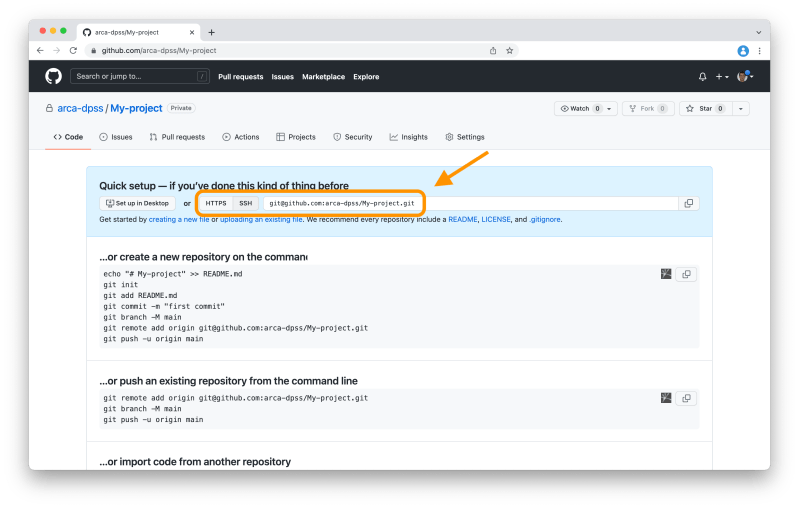Screen dimensions: 799x508
Task: Switch to the repository Pull requests tab
Action: (177, 137)
